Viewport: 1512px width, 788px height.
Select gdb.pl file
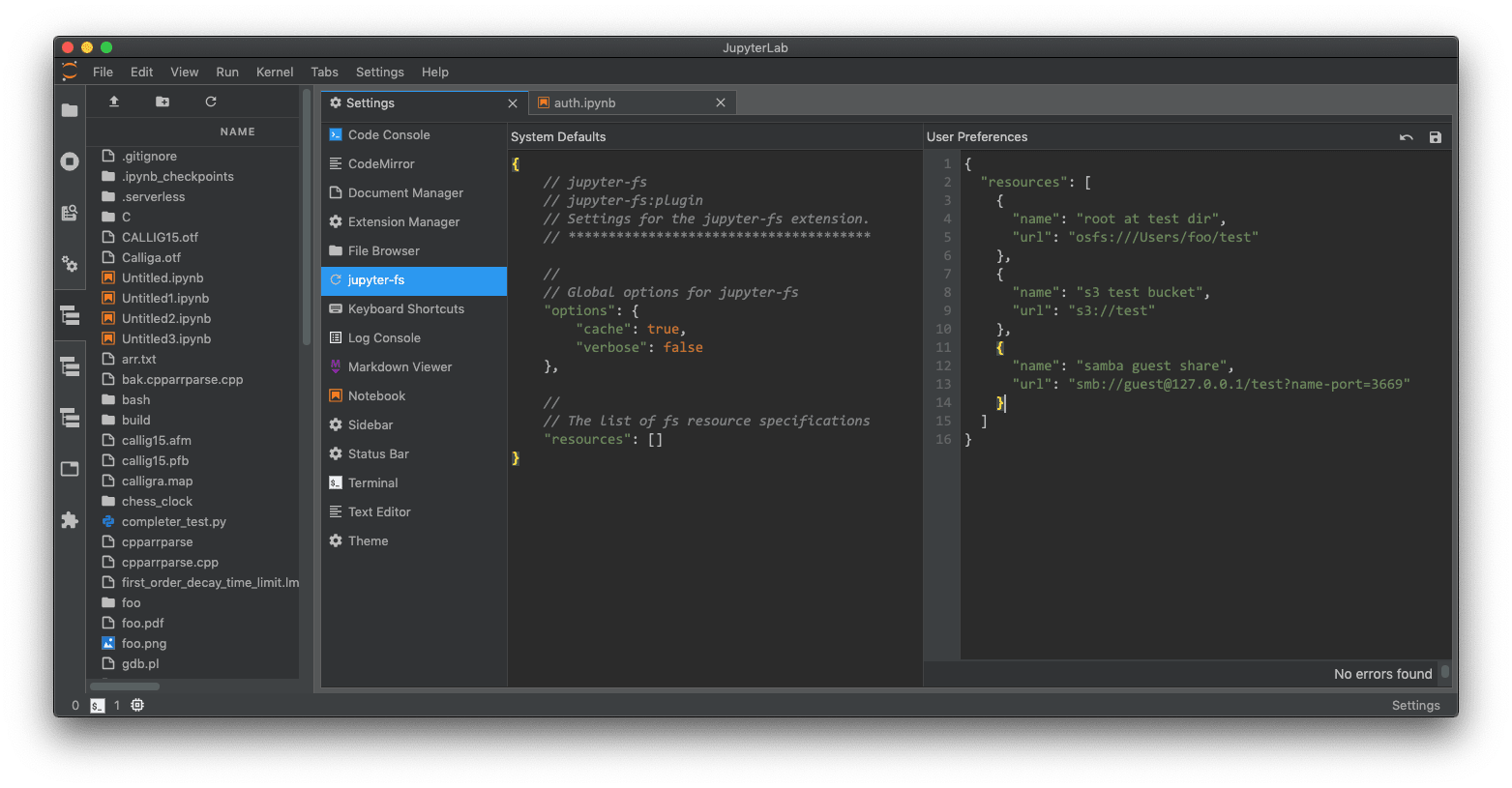pyautogui.click(x=193, y=663)
